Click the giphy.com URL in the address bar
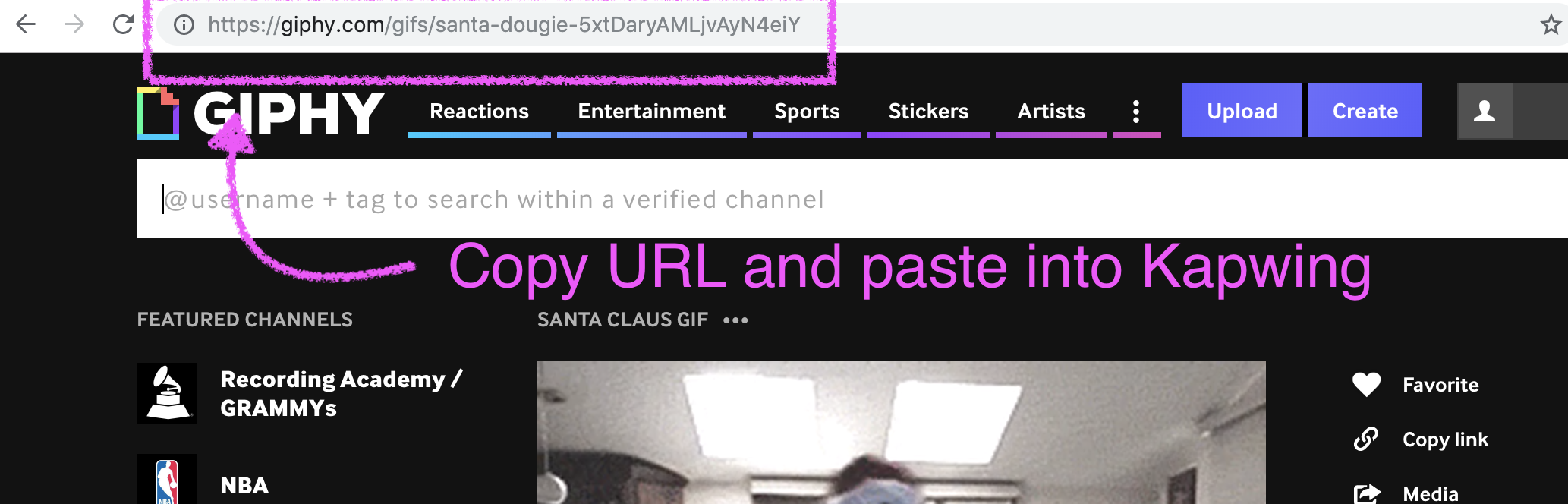 (504, 25)
